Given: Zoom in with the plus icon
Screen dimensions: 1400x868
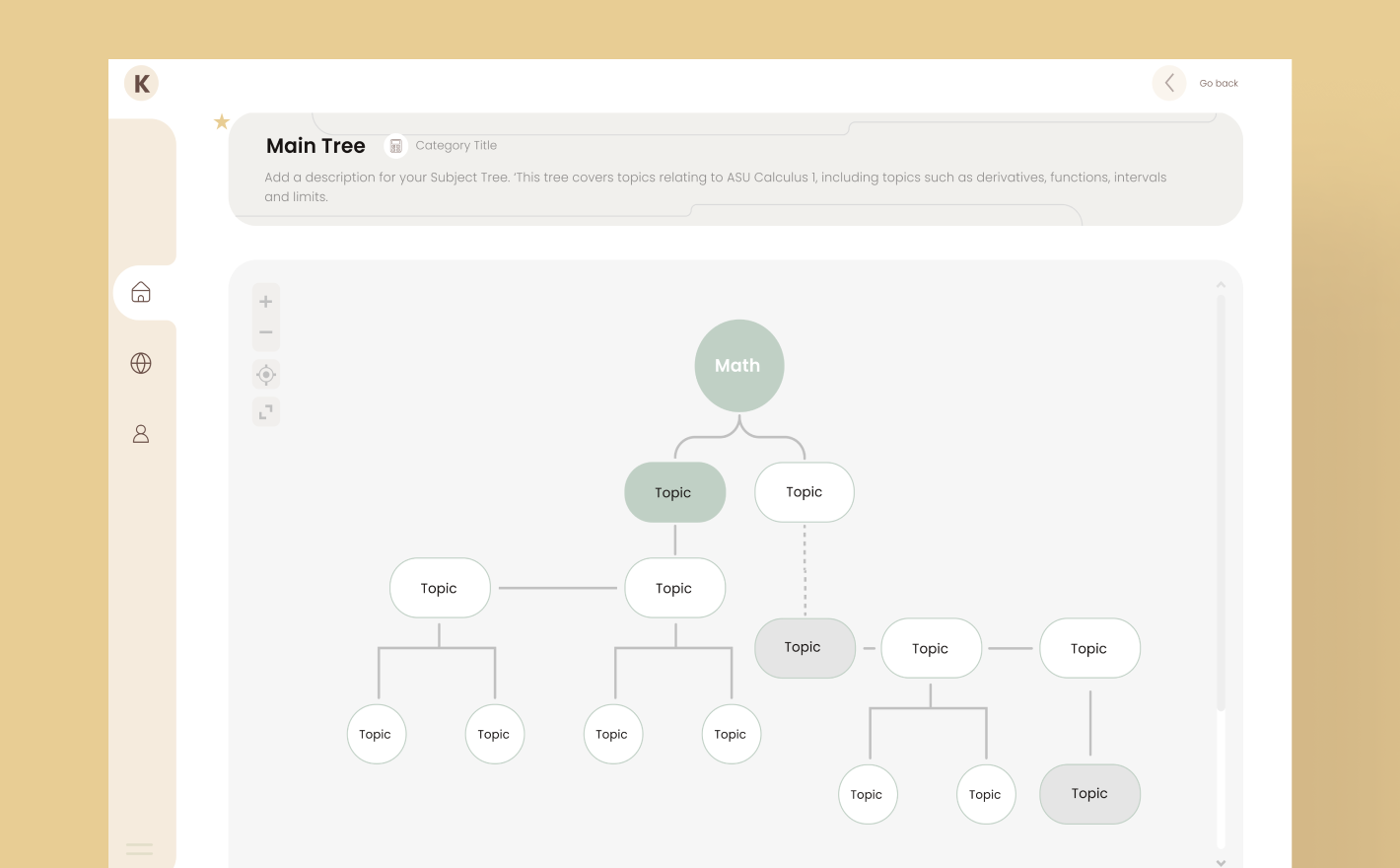Looking at the screenshot, I should 266,302.
